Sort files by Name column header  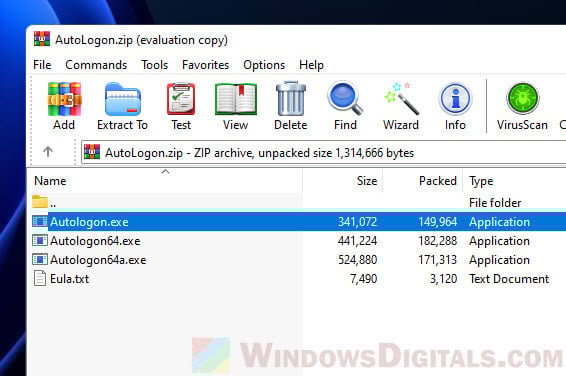click(165, 181)
